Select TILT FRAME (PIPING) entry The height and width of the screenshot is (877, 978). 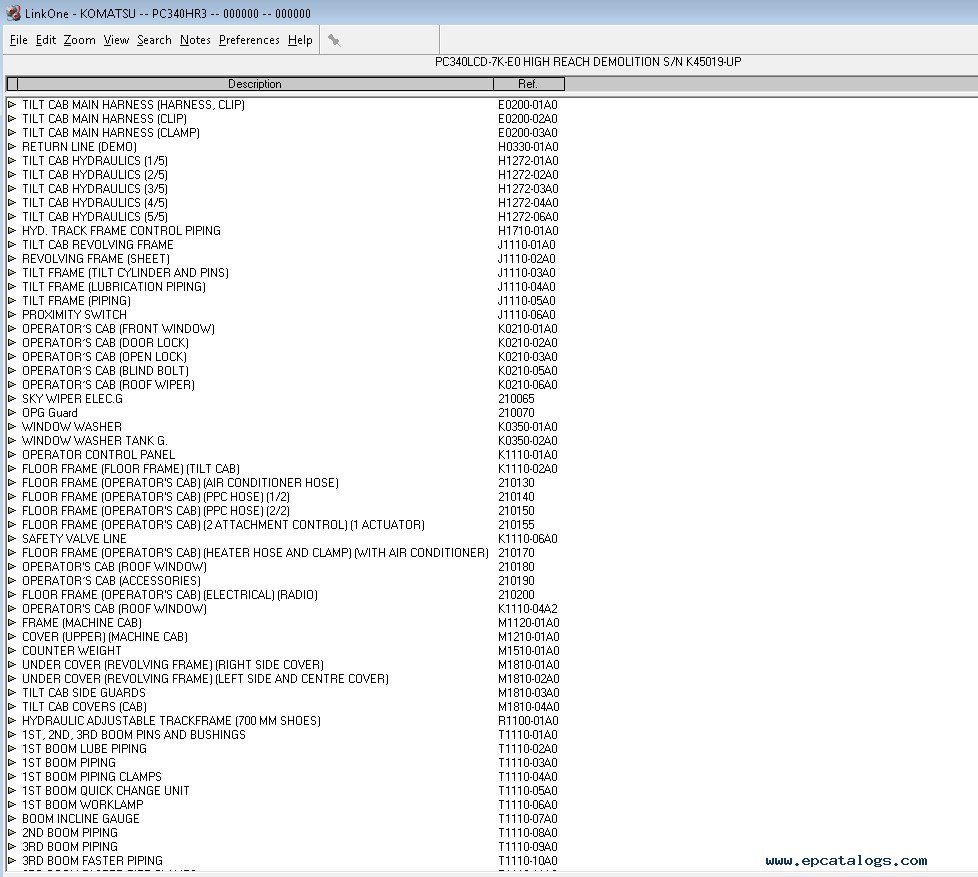click(x=77, y=301)
